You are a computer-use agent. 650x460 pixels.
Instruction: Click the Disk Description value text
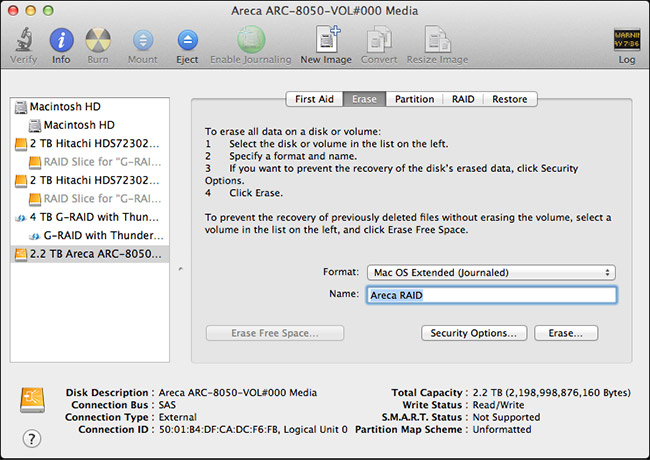coord(238,392)
